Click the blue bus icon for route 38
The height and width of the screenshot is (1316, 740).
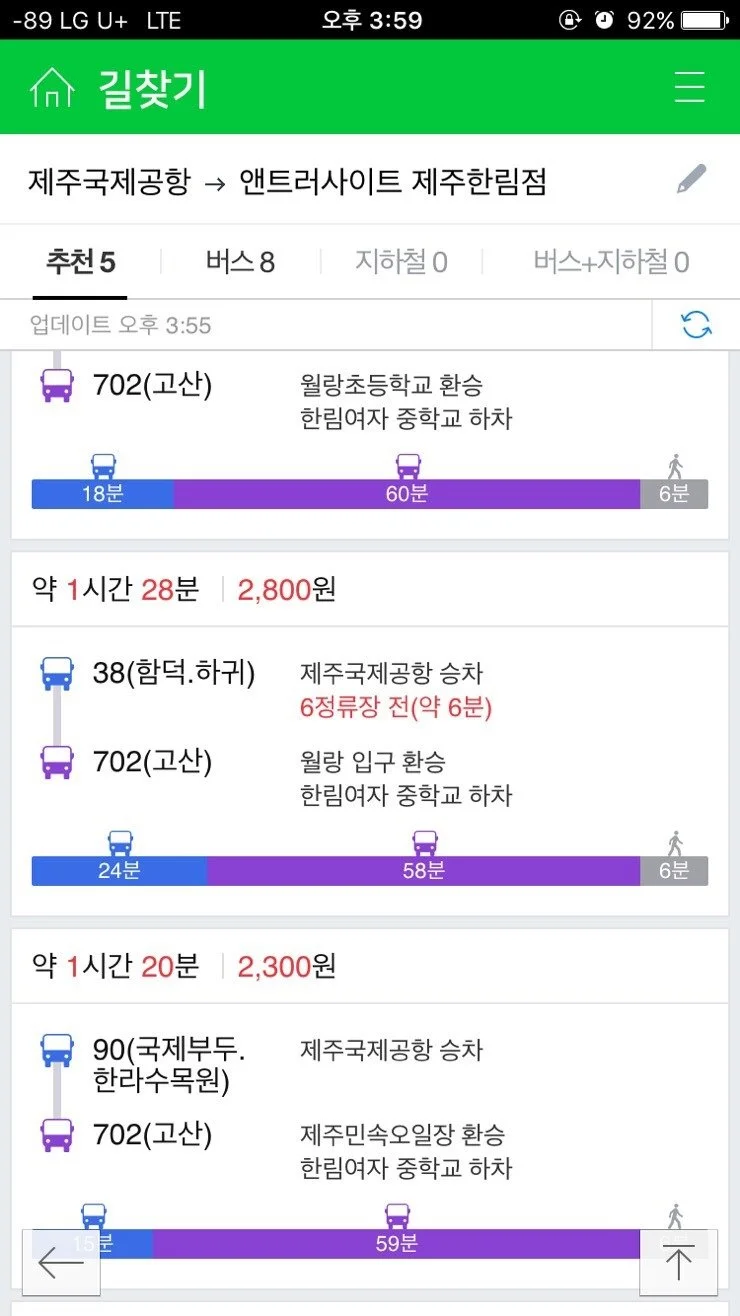55,672
